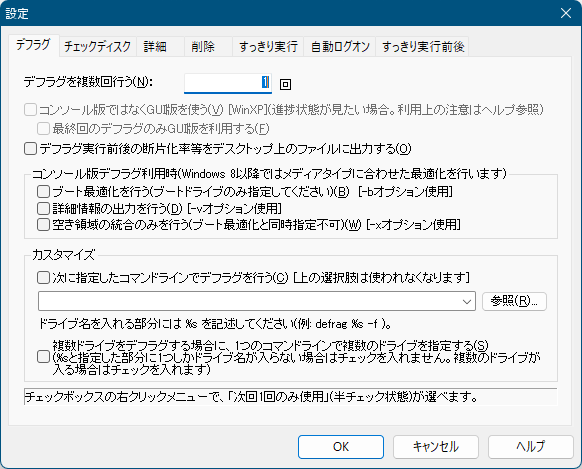The height and width of the screenshot is (469, 582).
Task: Enable 空き領域の統合のみを行う checkbox
Action: [x=43, y=224]
